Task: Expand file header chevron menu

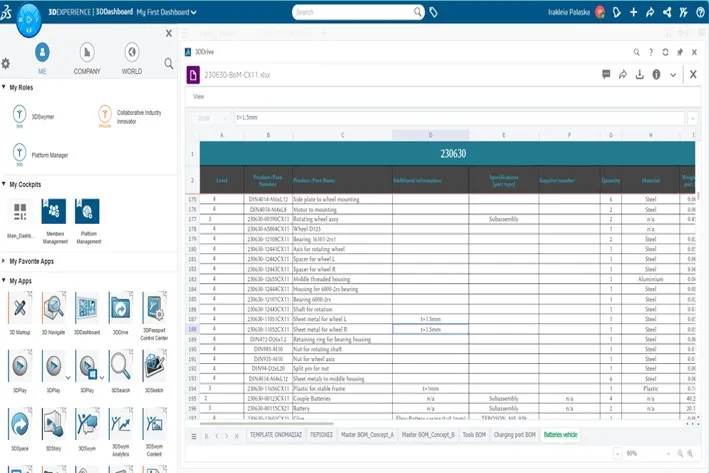Action: click(x=673, y=75)
